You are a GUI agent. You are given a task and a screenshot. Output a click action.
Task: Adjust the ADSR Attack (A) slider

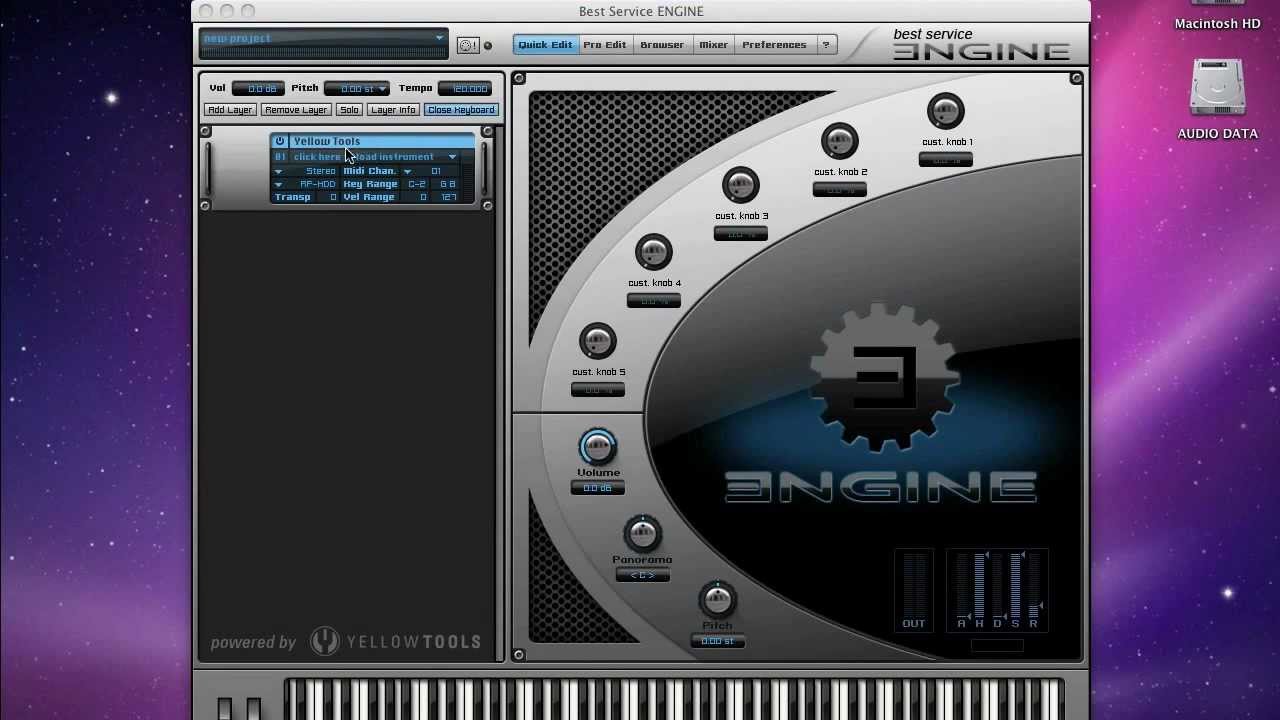coord(962,585)
